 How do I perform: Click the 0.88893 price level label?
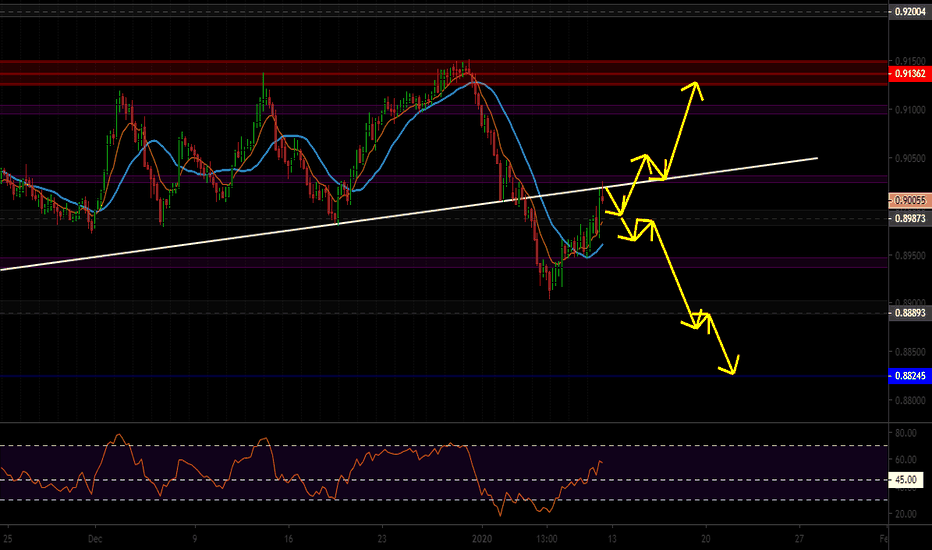(x=908, y=313)
